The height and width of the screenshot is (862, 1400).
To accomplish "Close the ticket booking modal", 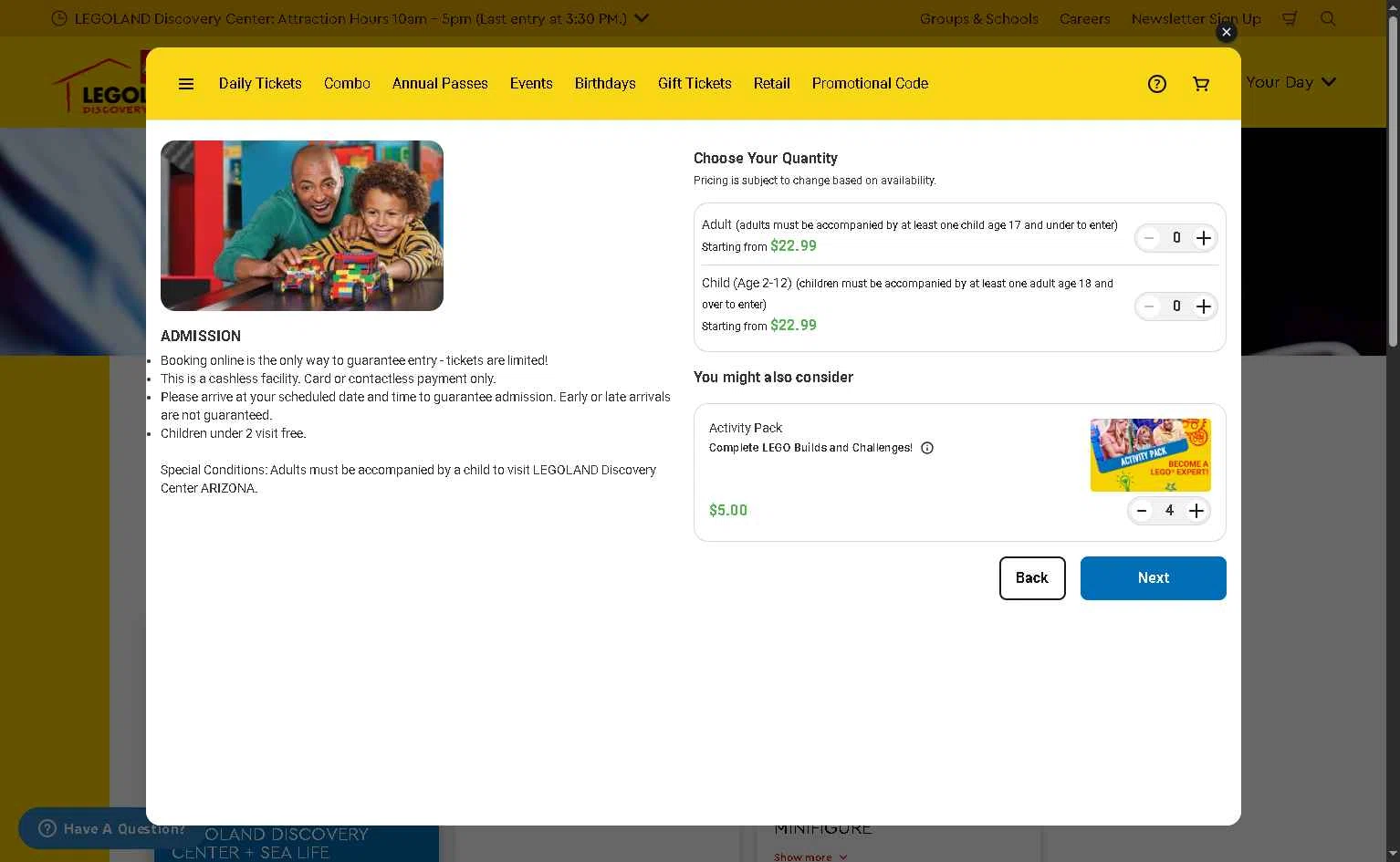I will [1227, 32].
